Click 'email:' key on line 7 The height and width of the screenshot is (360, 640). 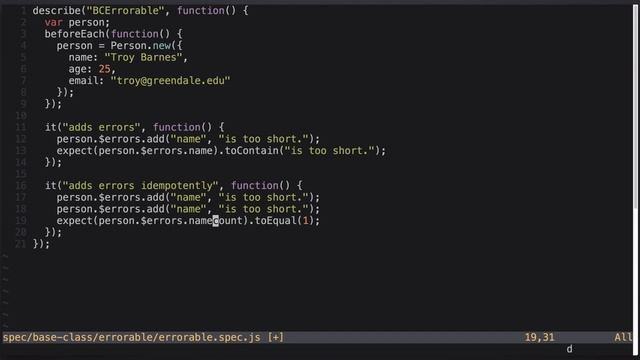coord(86,81)
